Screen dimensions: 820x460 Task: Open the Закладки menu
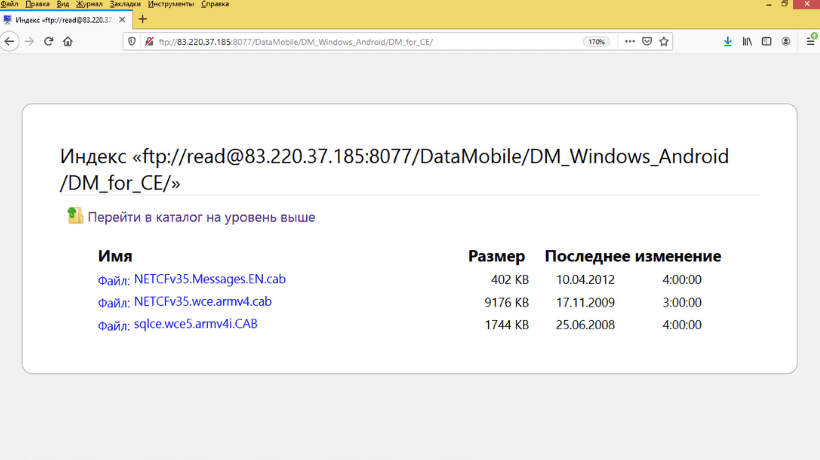(x=125, y=4)
